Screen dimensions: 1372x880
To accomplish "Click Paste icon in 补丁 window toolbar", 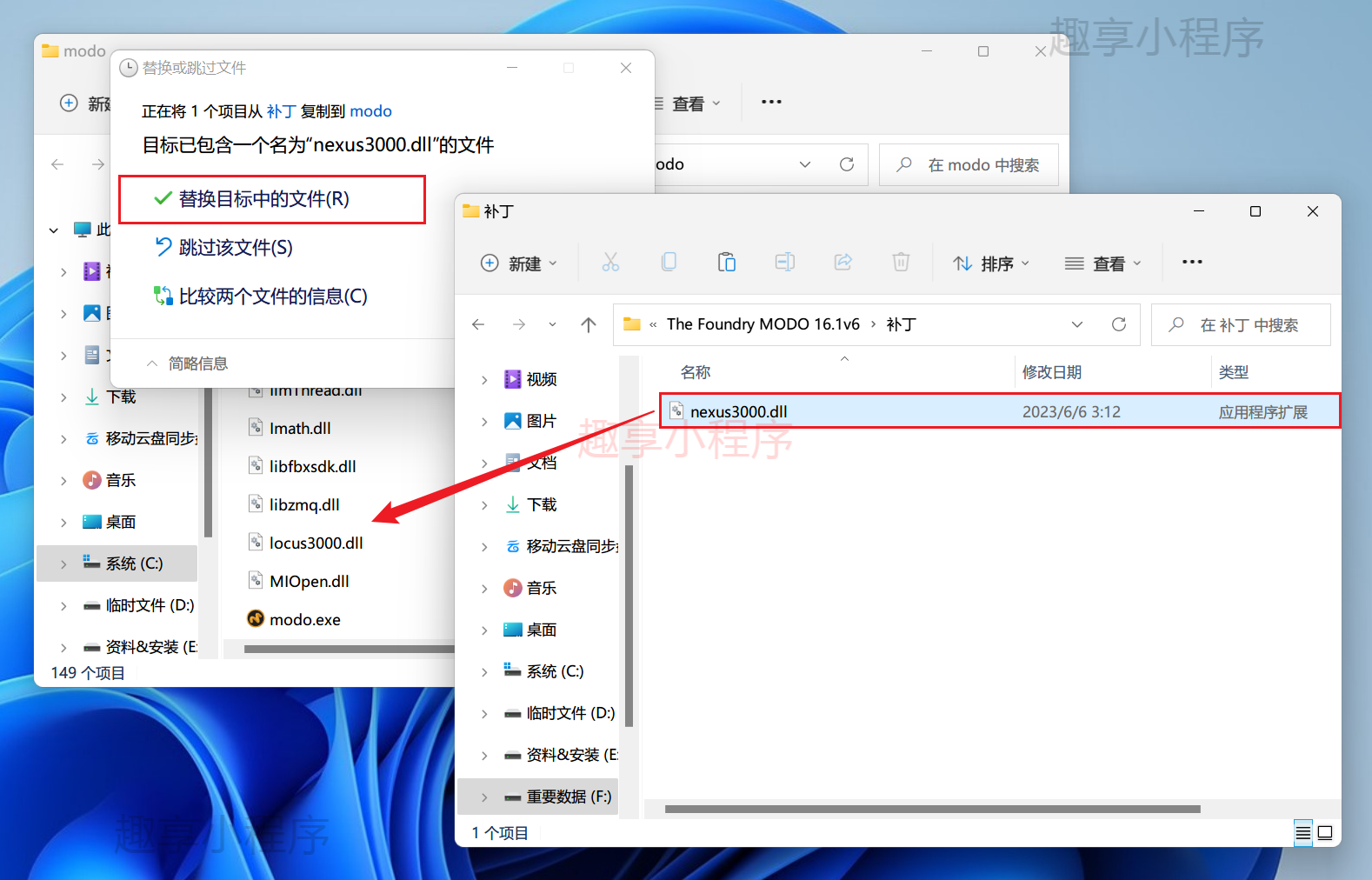I will [x=727, y=263].
